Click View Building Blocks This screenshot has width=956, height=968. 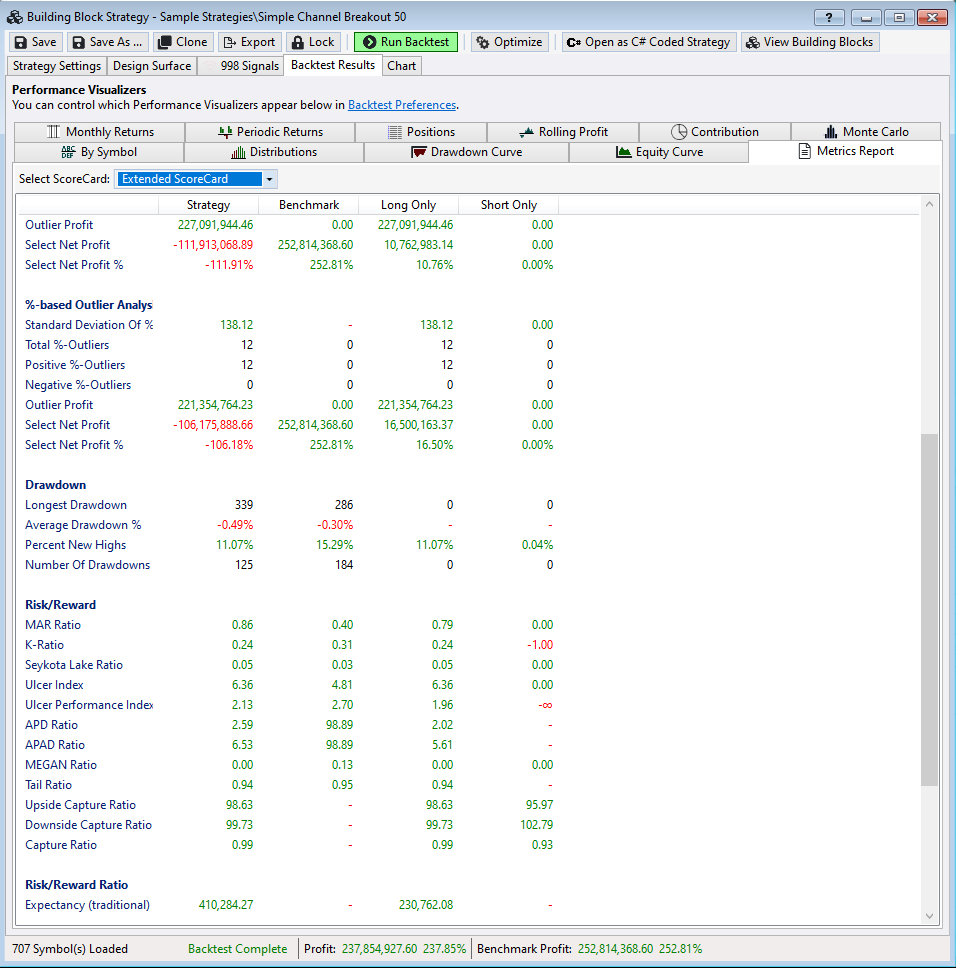(809, 42)
